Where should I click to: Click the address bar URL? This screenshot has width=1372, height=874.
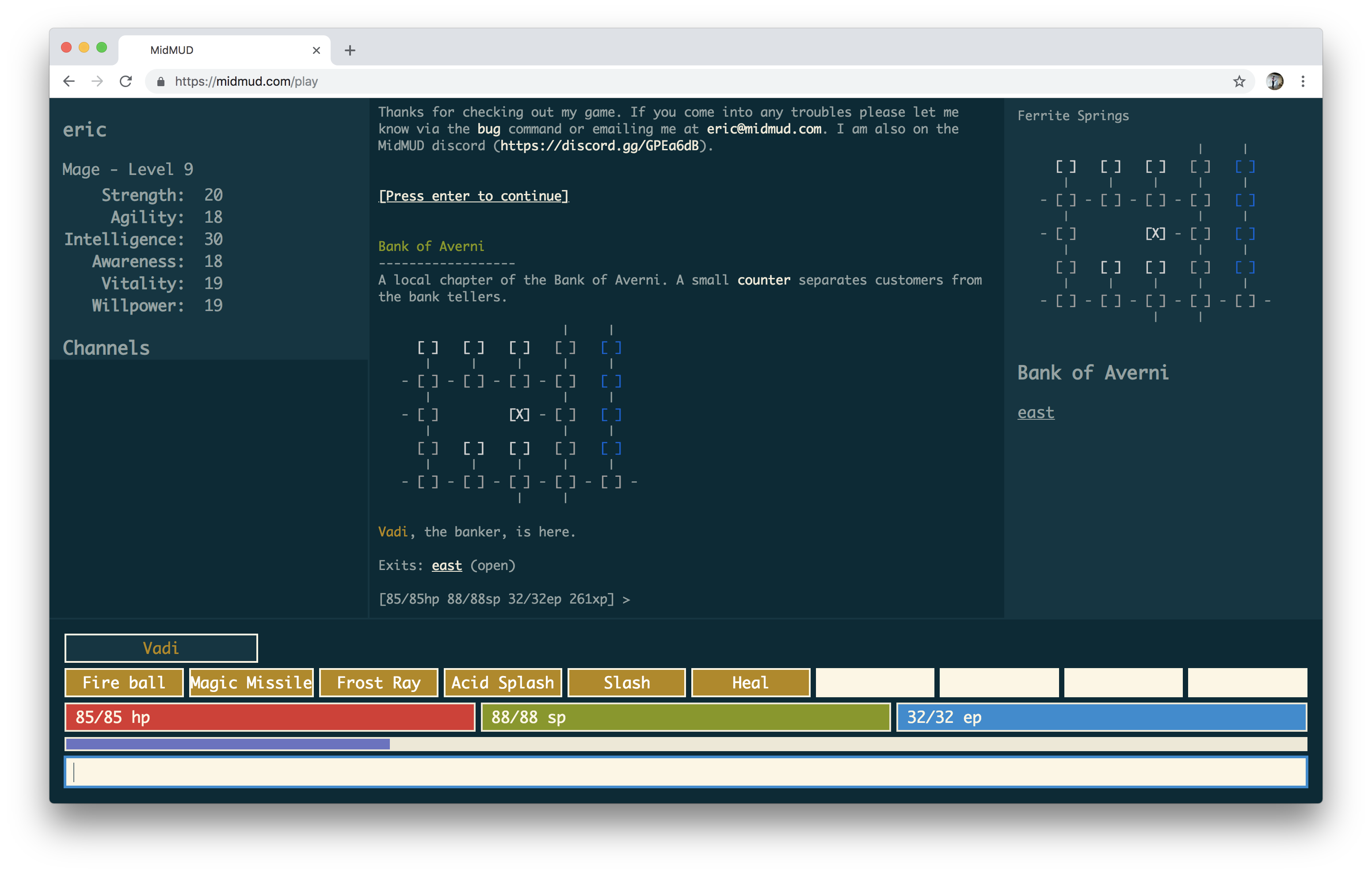pos(246,81)
